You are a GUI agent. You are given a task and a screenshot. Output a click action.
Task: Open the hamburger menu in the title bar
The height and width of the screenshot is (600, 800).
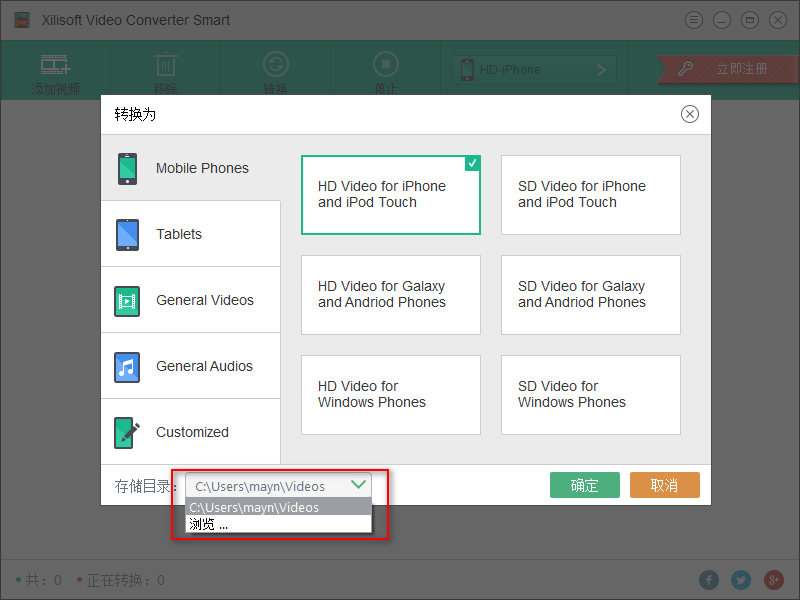click(x=694, y=20)
